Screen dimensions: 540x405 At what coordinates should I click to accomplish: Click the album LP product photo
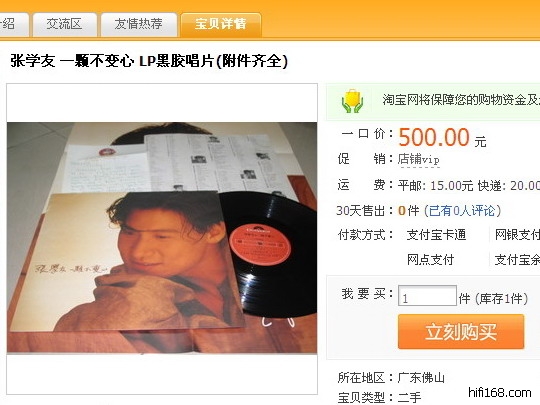[162, 238]
